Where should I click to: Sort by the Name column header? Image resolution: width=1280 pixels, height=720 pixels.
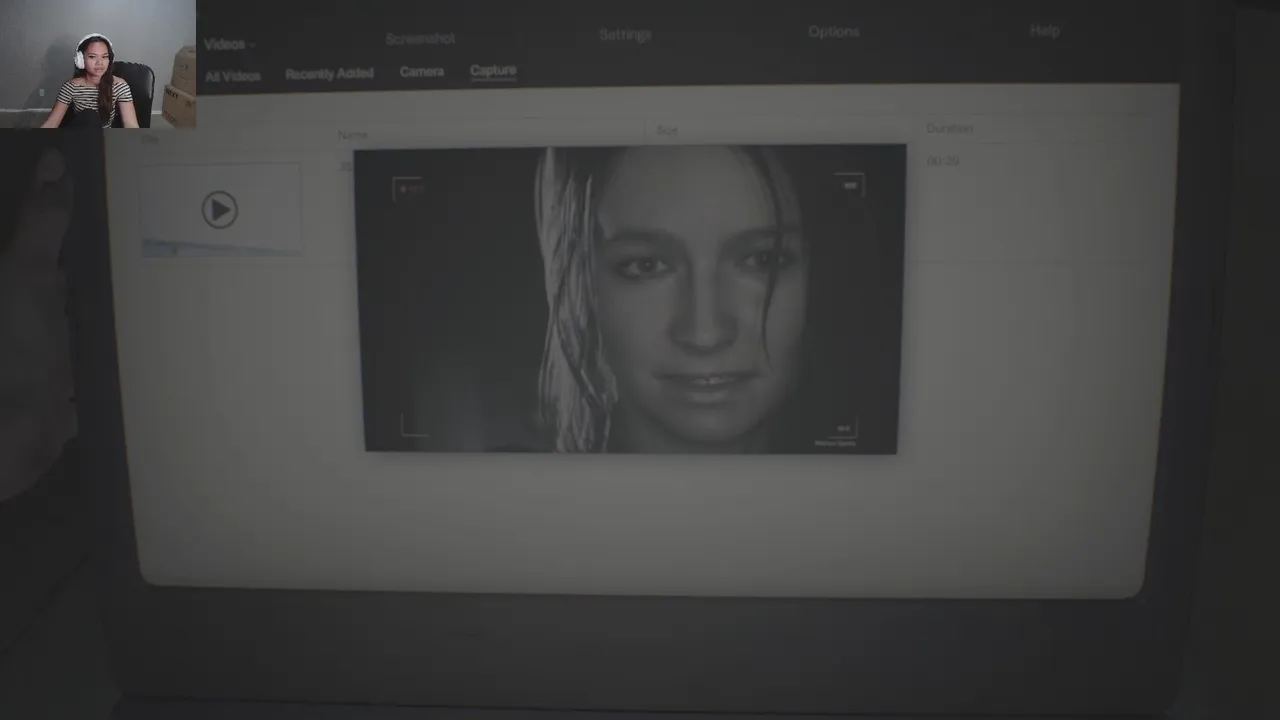click(352, 134)
